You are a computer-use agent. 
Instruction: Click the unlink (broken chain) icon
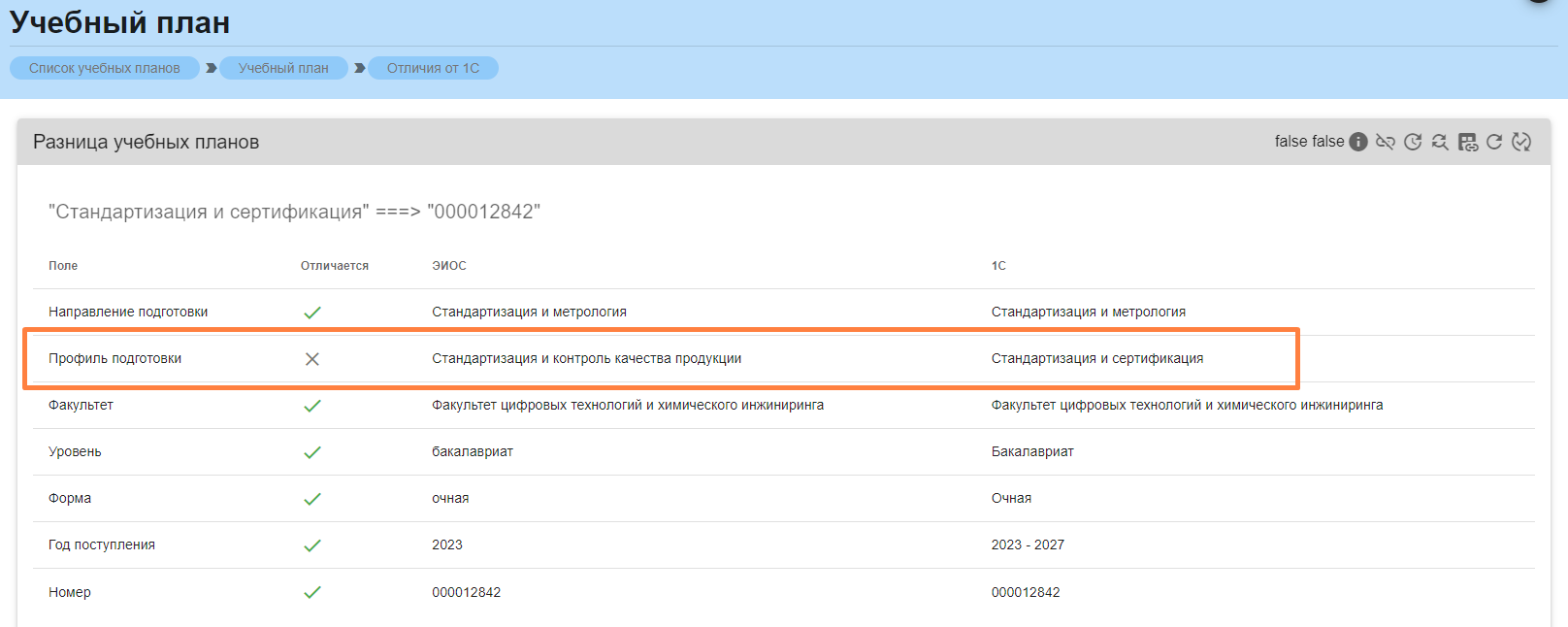[x=1386, y=142]
